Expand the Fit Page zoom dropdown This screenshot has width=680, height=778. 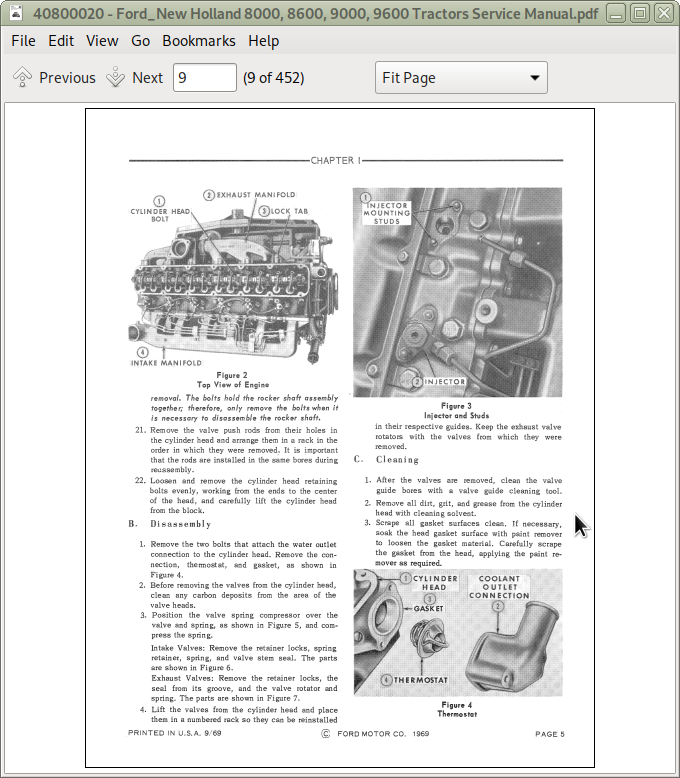(x=461, y=77)
